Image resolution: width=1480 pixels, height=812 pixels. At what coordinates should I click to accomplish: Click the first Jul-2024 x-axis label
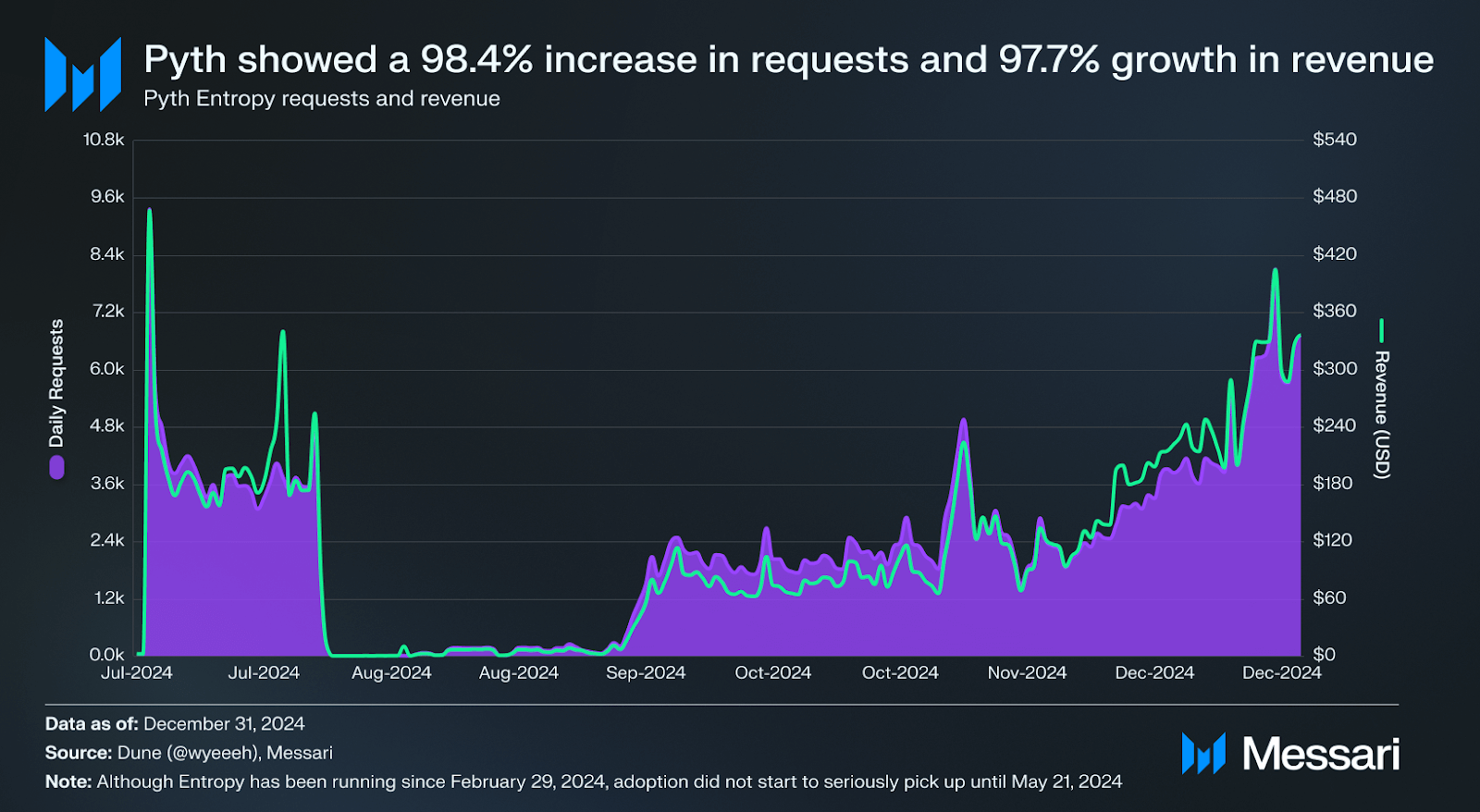(137, 673)
